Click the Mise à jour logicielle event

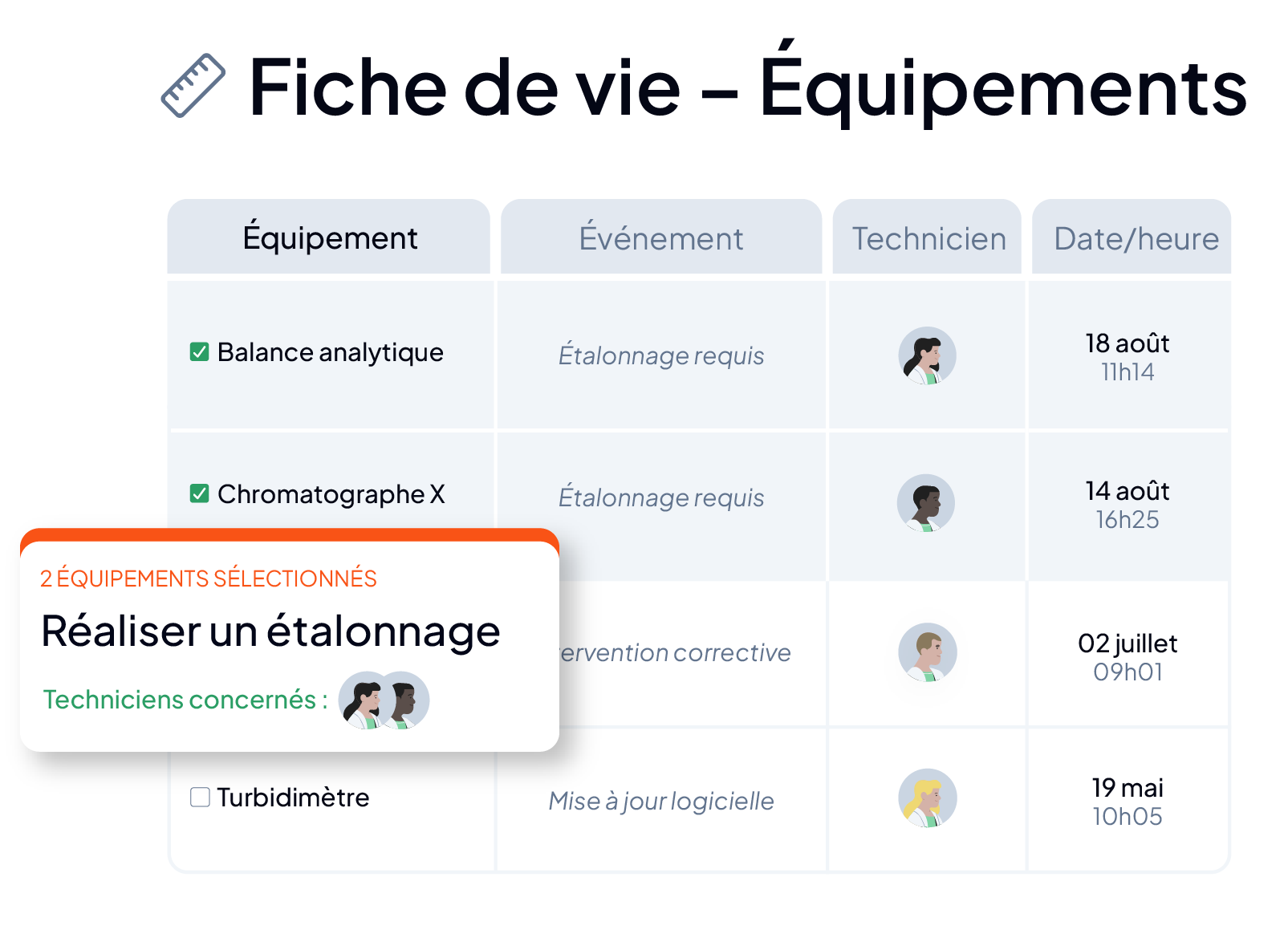tap(661, 801)
